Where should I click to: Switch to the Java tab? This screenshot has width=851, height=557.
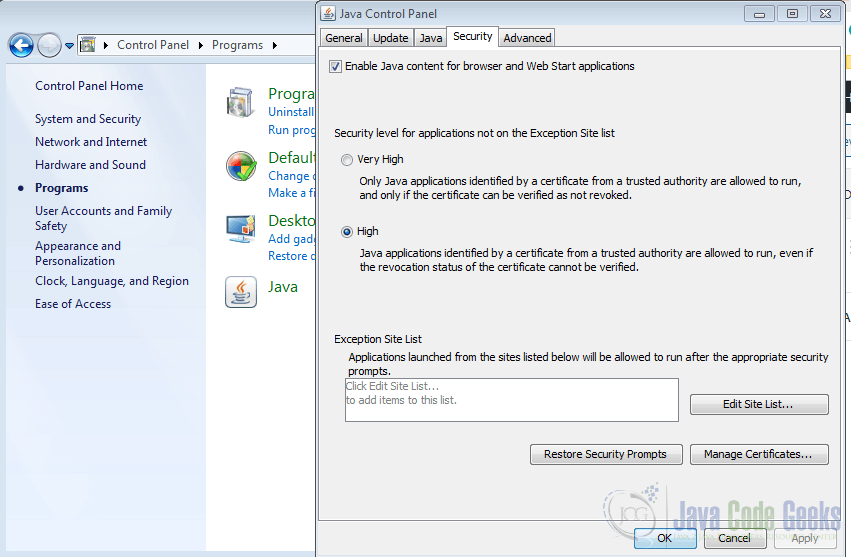(430, 38)
